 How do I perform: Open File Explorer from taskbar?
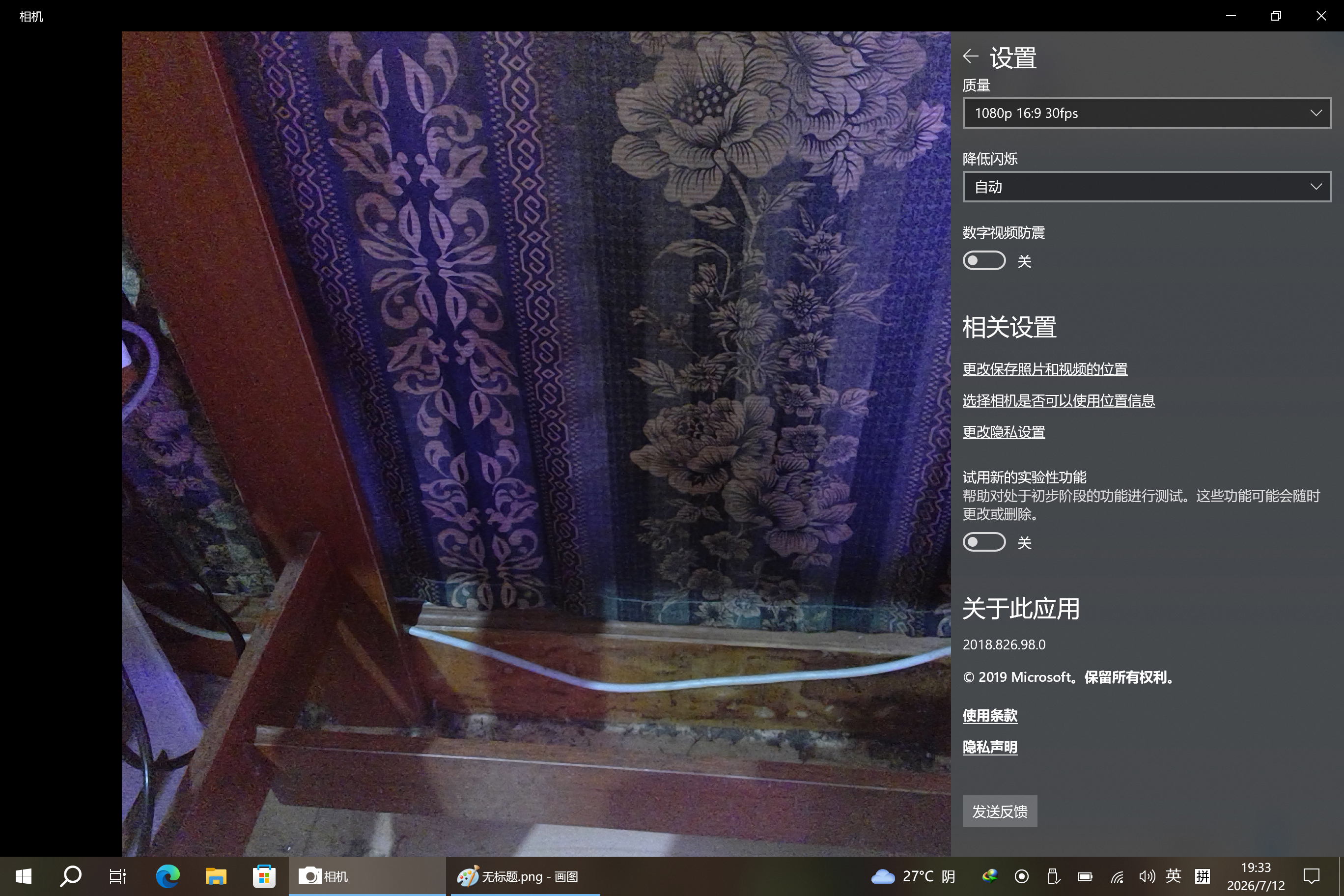pos(216,876)
